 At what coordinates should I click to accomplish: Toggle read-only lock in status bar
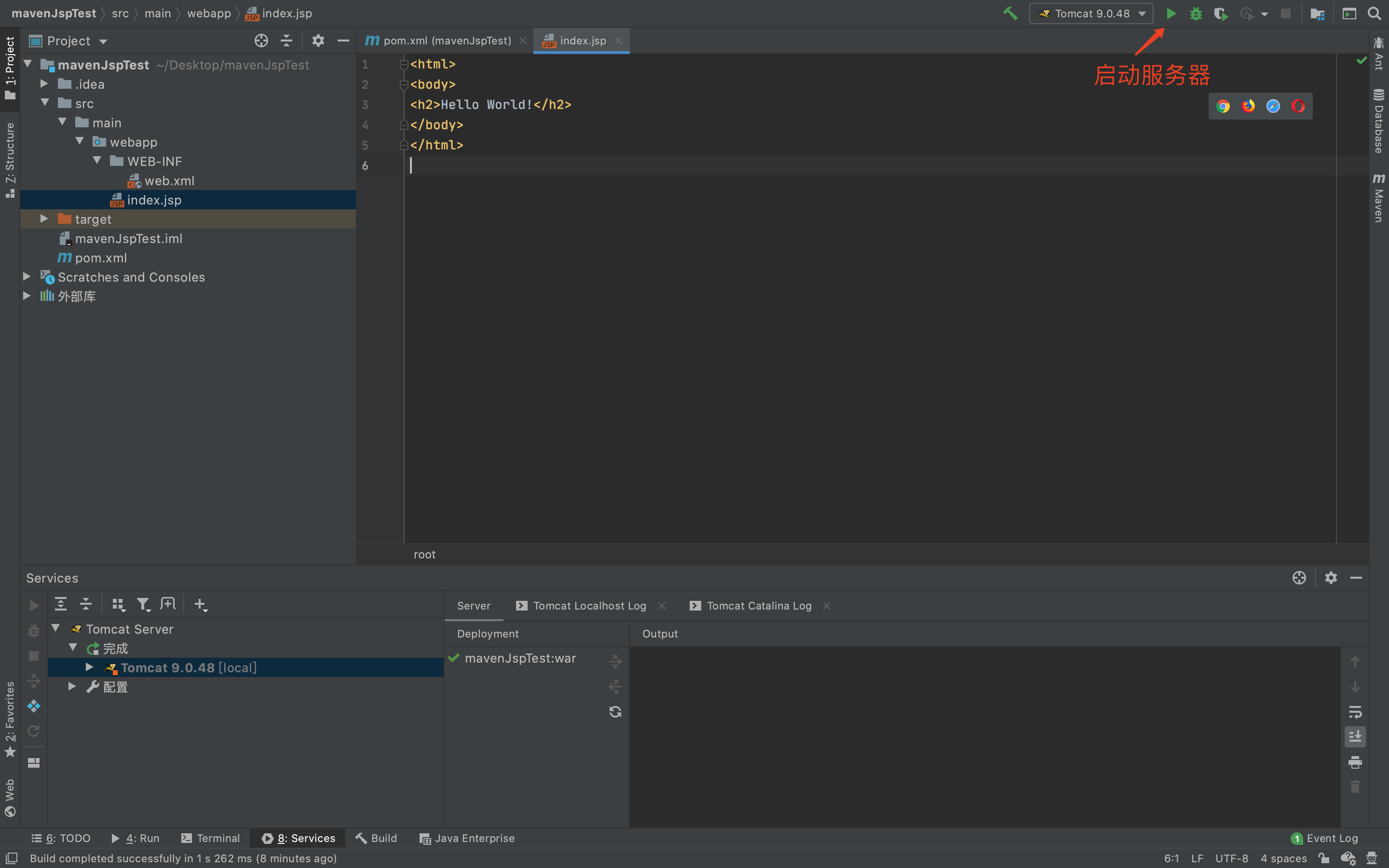(1324, 858)
